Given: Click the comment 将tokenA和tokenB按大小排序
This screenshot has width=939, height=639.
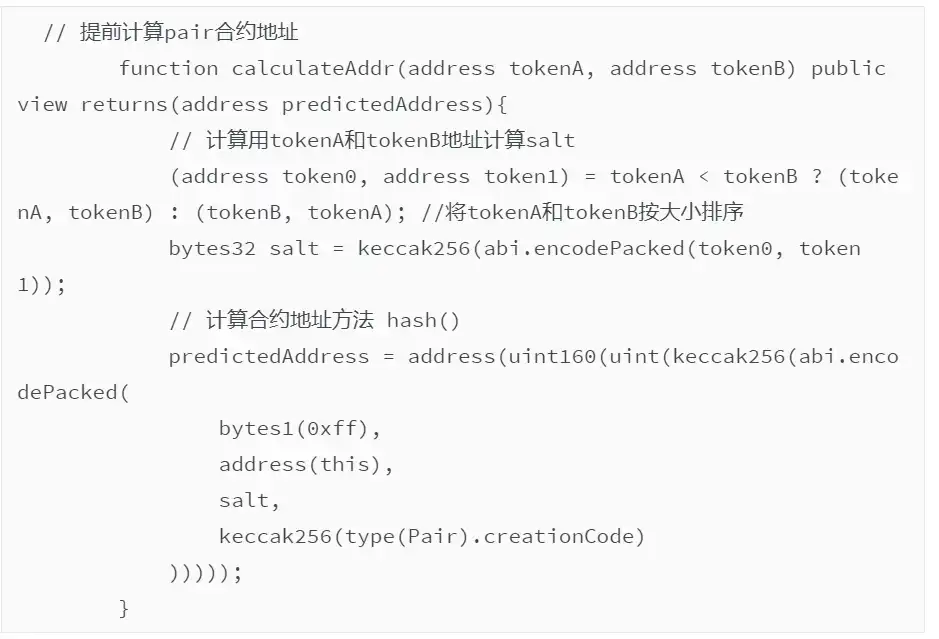Looking at the screenshot, I should click(x=583, y=212).
